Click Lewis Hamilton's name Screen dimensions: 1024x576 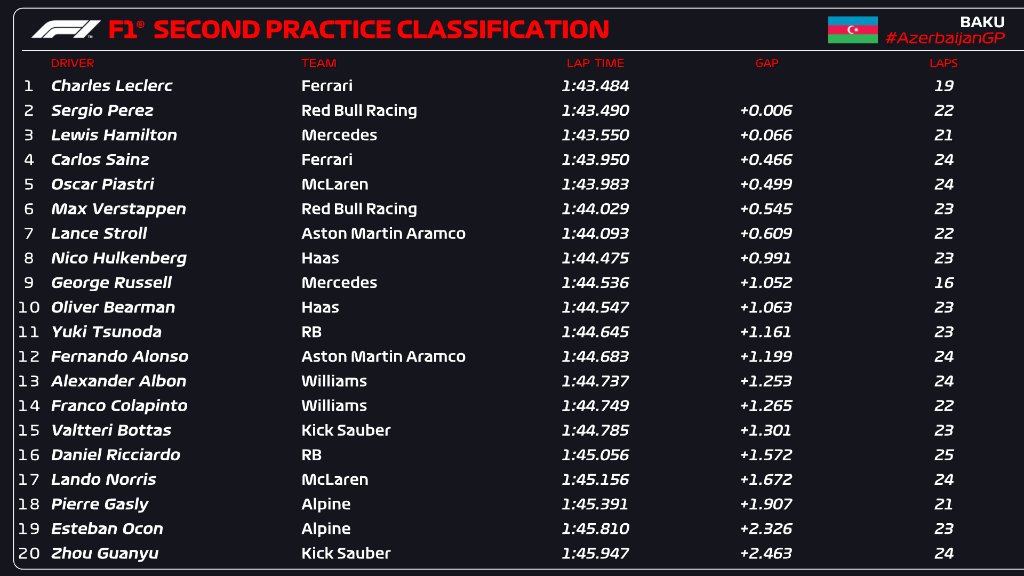click(x=114, y=135)
